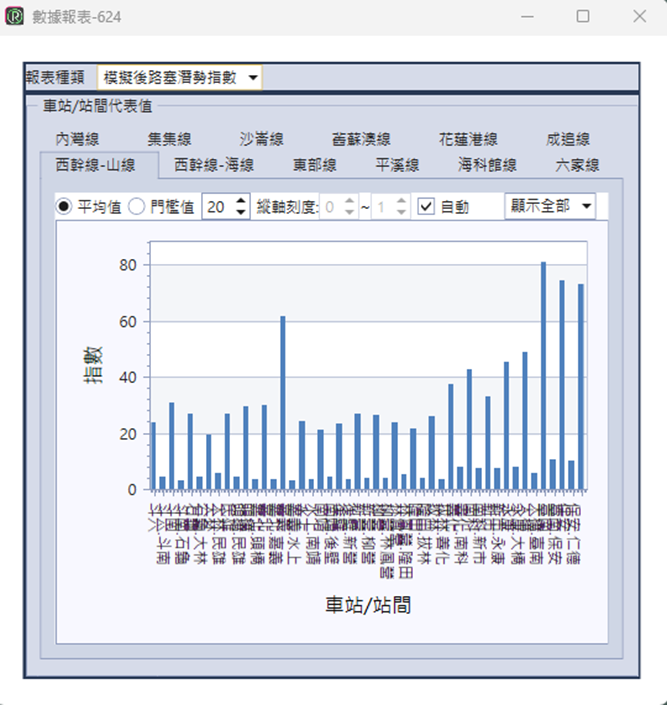The width and height of the screenshot is (667, 705).
Task: Select the 西幹線-海線 tab
Action: coord(214,165)
